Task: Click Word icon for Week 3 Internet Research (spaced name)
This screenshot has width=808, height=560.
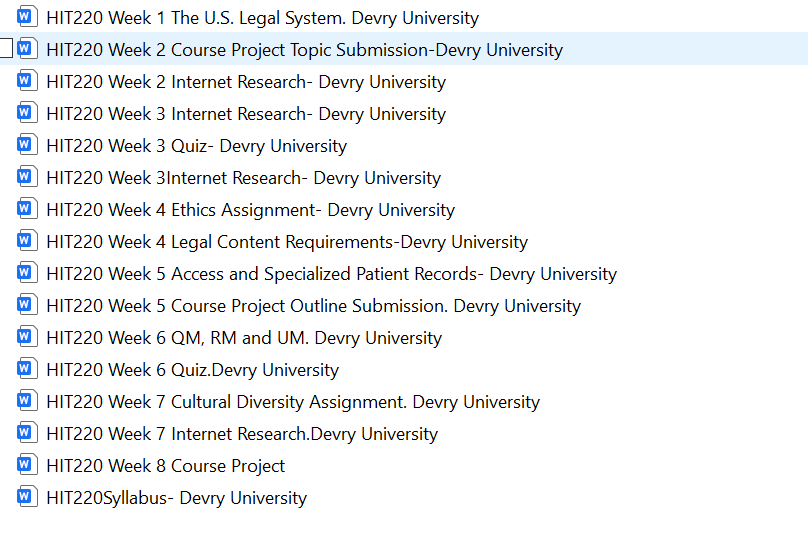Action: click(x=27, y=112)
